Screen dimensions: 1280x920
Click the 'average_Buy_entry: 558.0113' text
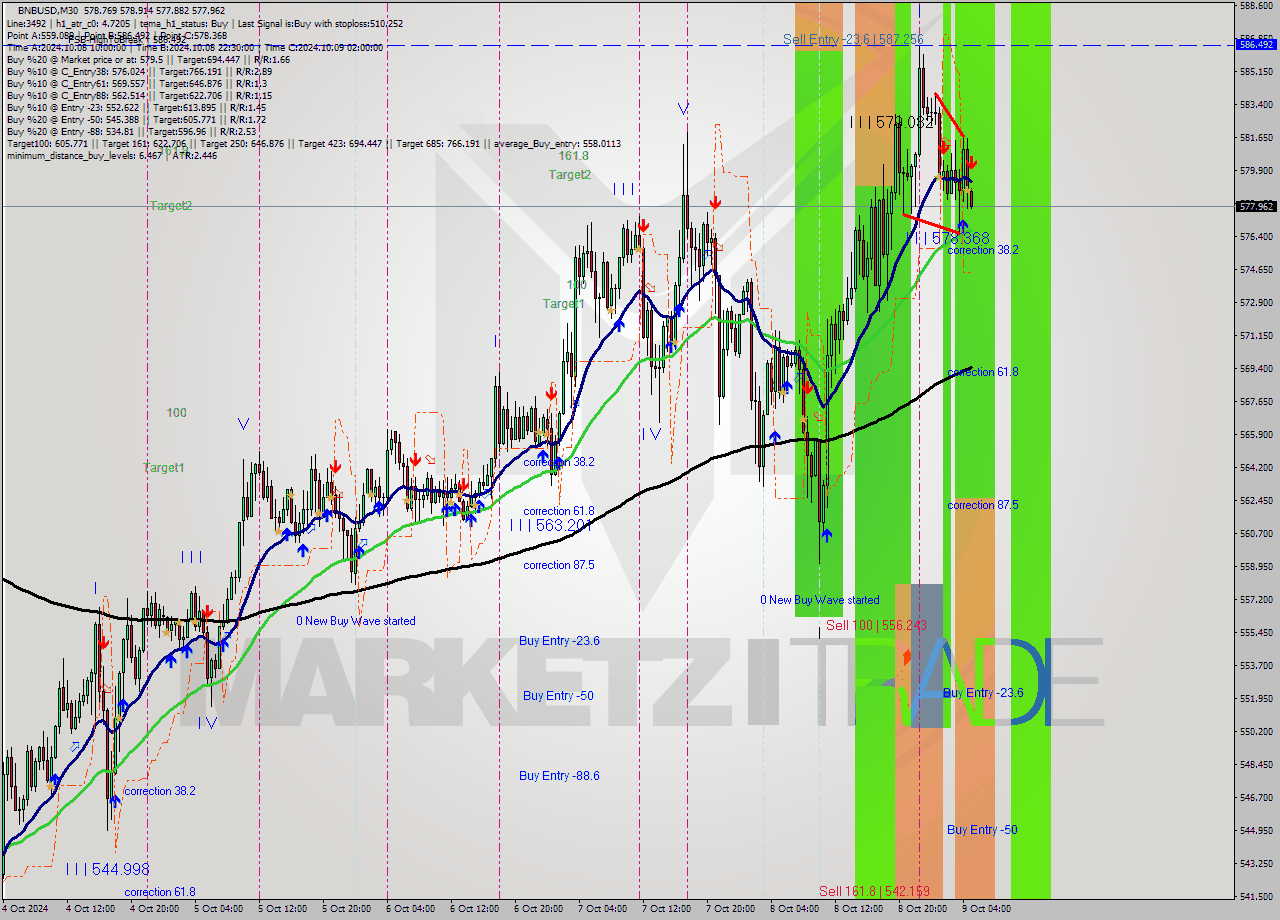tap(559, 143)
